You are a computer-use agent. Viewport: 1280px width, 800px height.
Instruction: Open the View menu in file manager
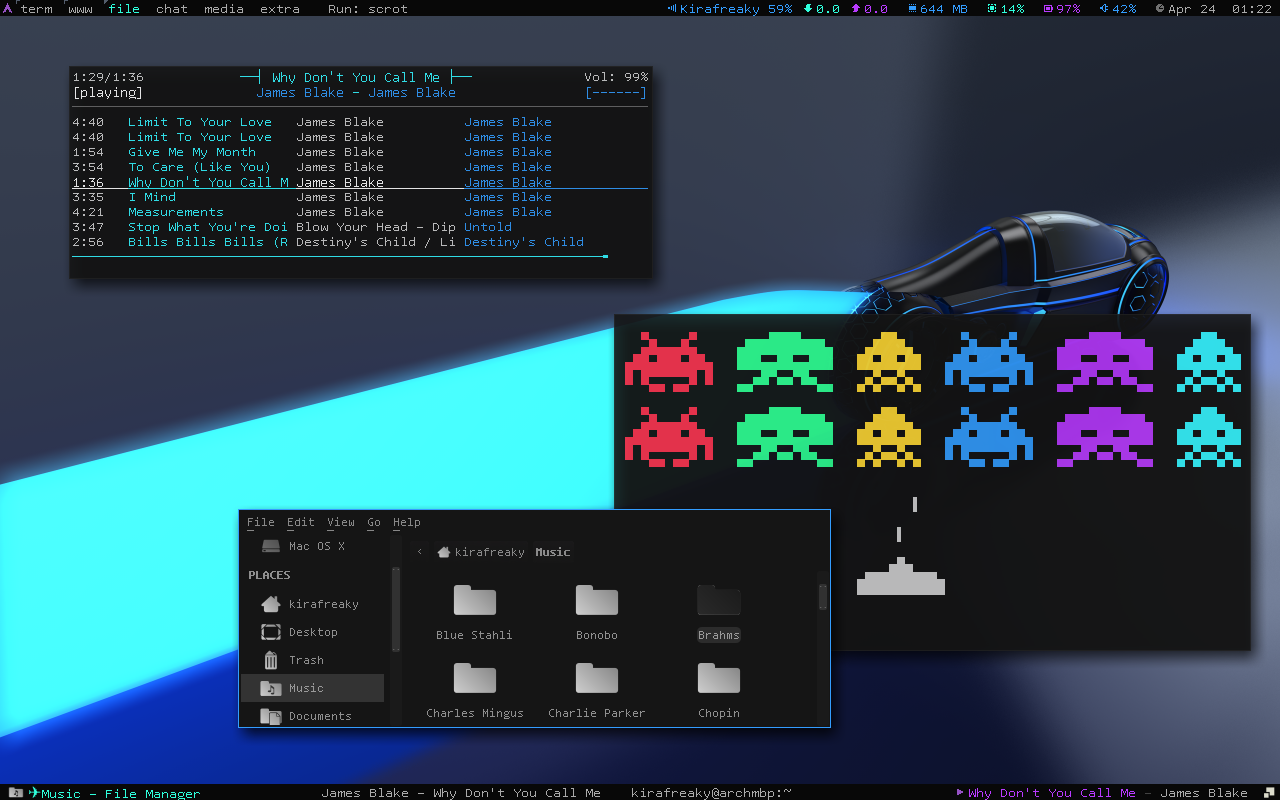(x=340, y=522)
